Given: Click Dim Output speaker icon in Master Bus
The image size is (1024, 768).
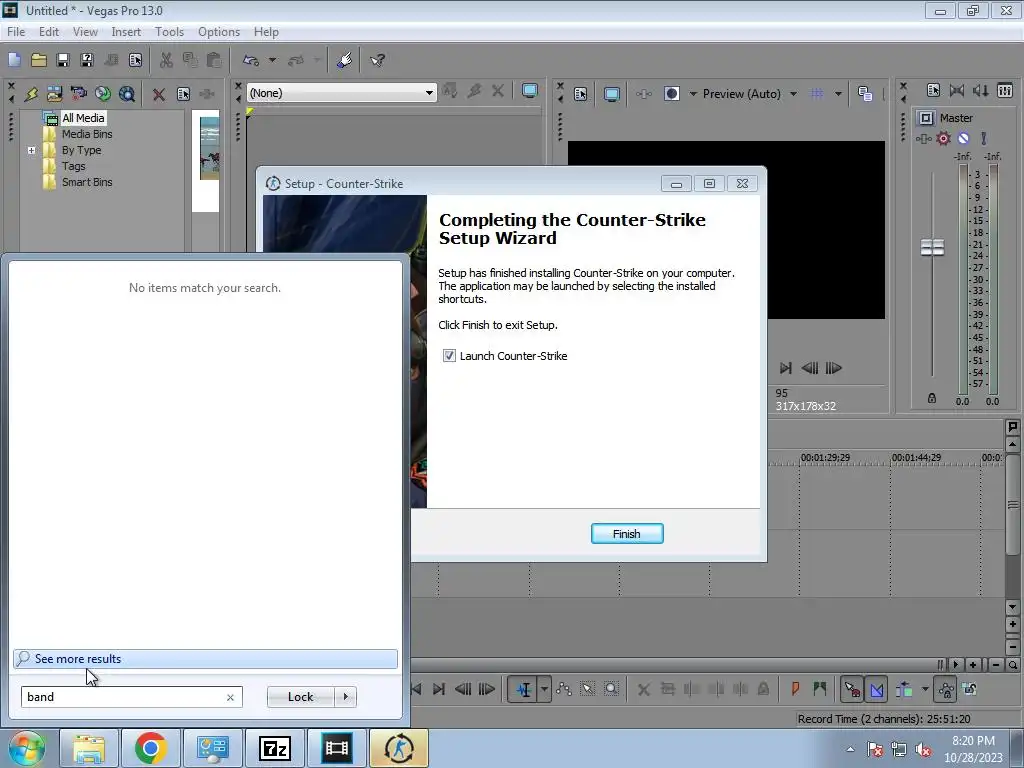Looking at the screenshot, I should 980,90.
